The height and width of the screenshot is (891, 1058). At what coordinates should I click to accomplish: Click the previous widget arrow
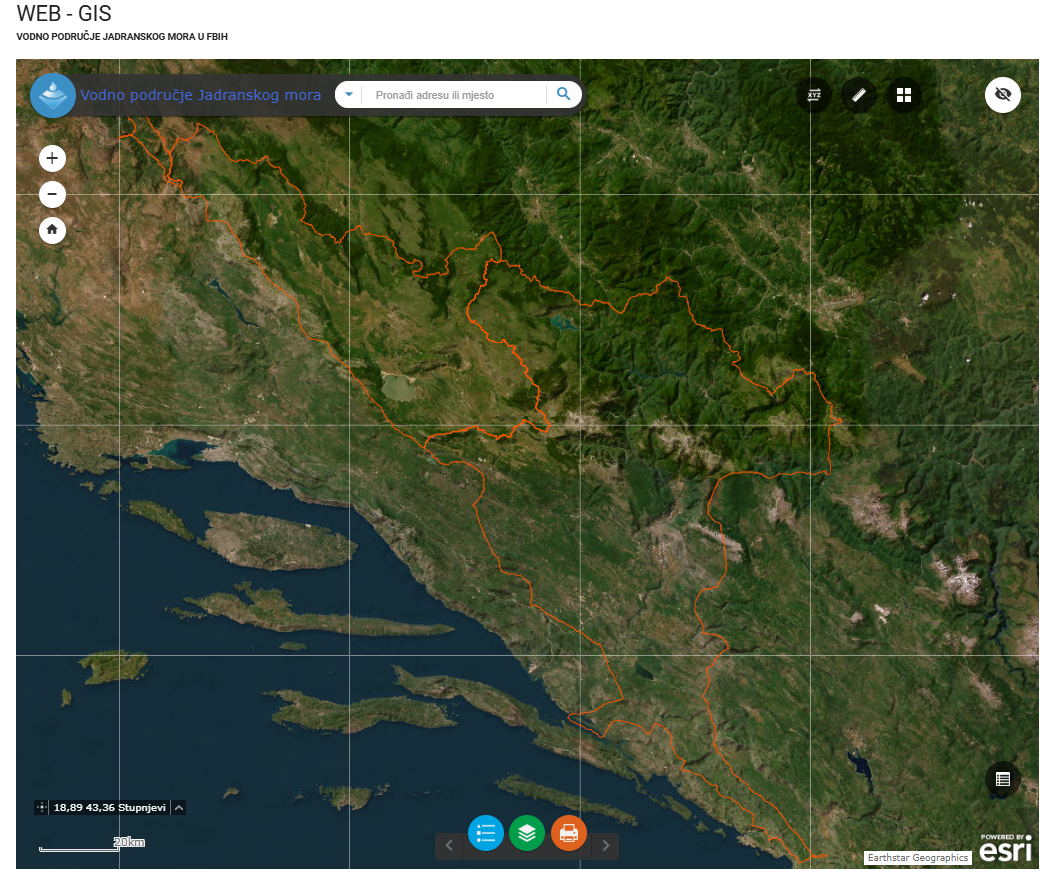pyautogui.click(x=449, y=845)
